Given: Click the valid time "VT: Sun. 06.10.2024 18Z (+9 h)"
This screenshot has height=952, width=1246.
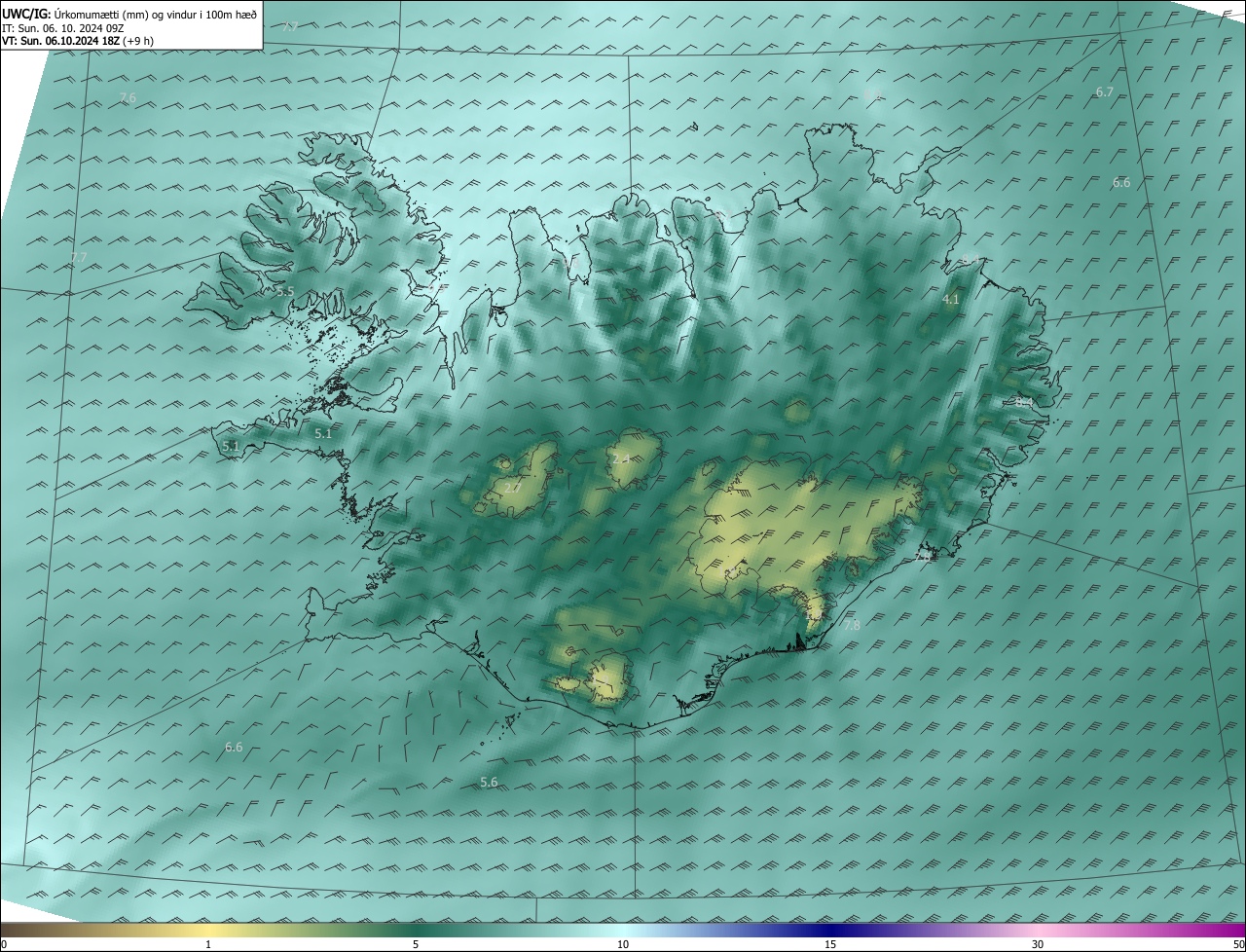Looking at the screenshot, I should point(78,41).
